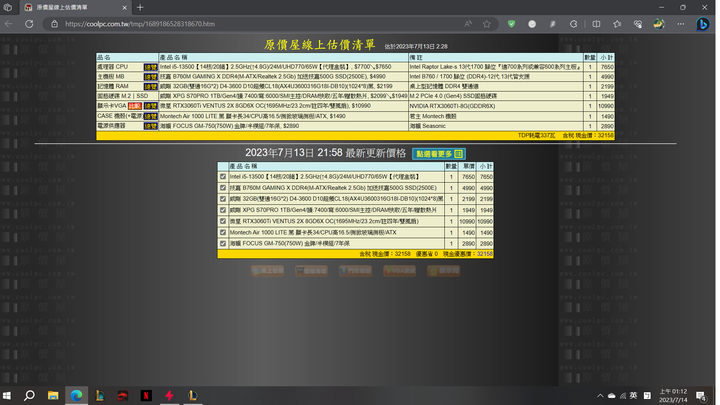Open the feather extension icon
Screen dimensions: 720x405
coord(553,24)
